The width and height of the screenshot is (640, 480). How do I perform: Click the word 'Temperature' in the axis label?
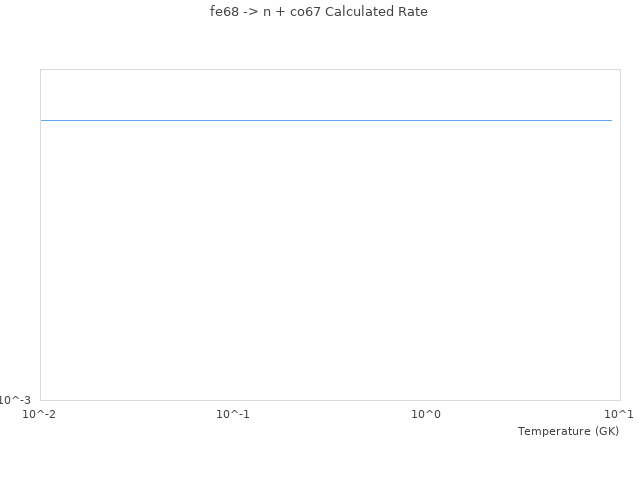pos(554,431)
